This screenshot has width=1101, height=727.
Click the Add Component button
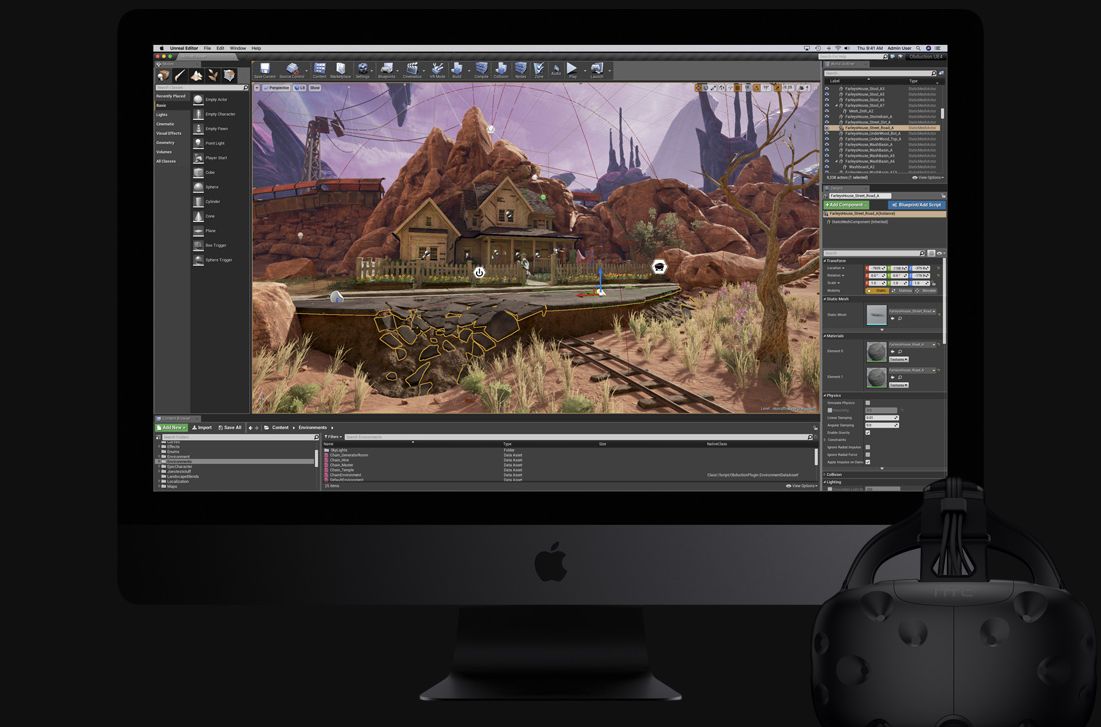(846, 204)
